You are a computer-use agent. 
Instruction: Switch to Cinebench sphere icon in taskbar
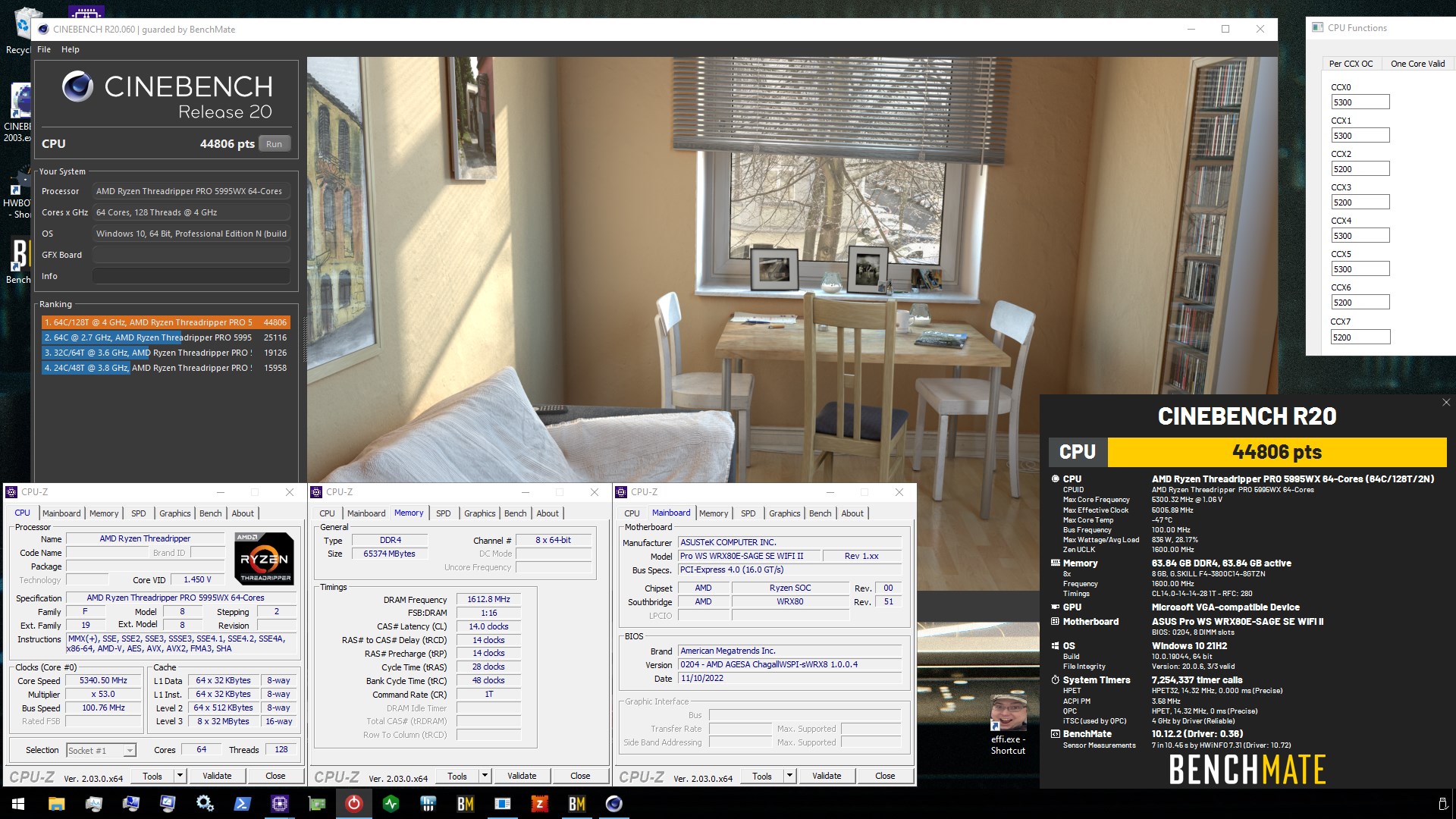coord(614,803)
